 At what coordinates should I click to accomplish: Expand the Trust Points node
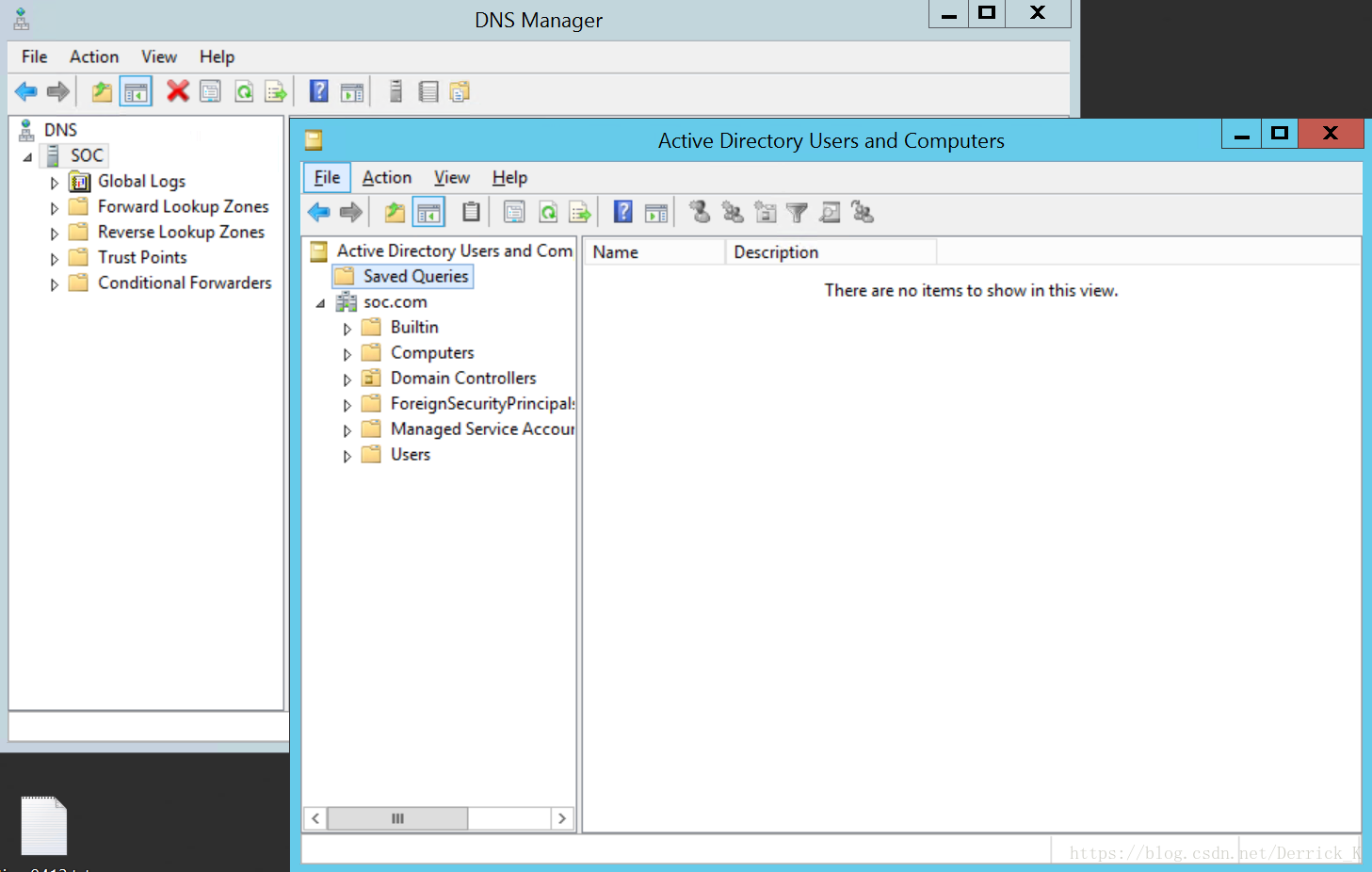55,259
